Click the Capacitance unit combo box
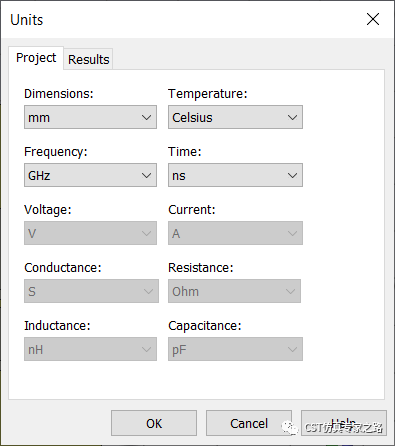The image size is (395, 446). 235,349
